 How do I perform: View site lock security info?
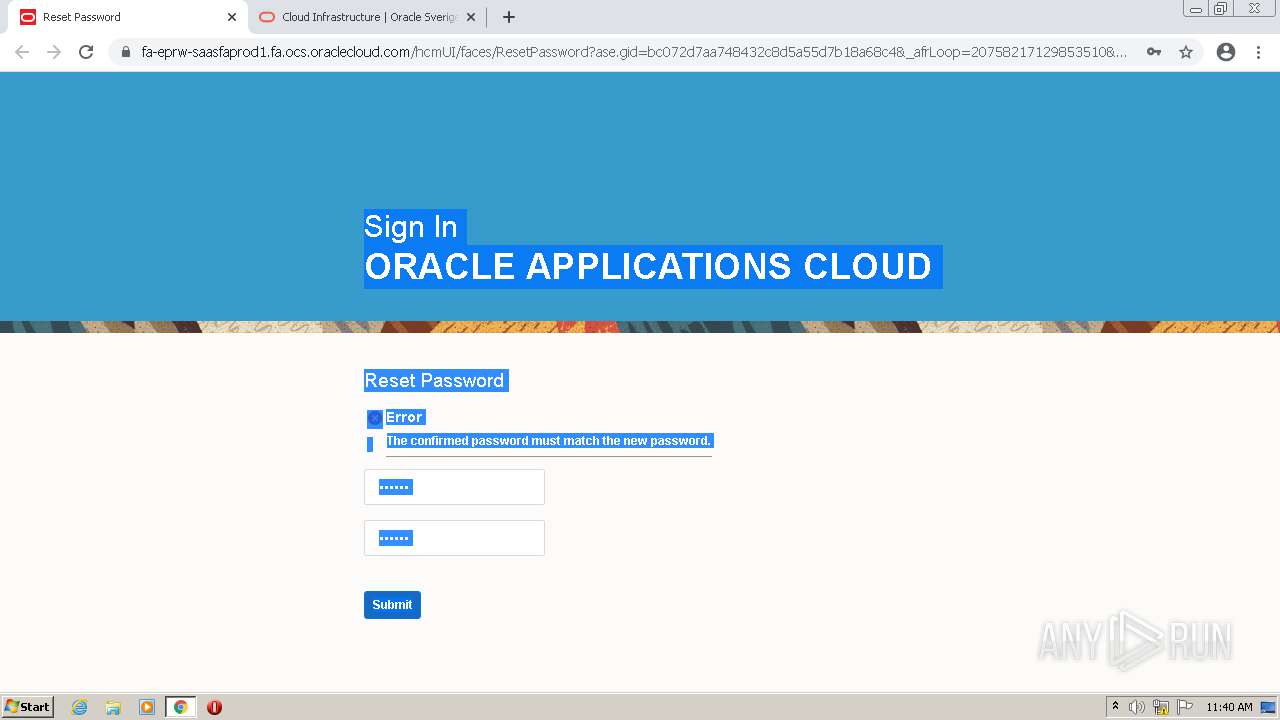tap(125, 52)
